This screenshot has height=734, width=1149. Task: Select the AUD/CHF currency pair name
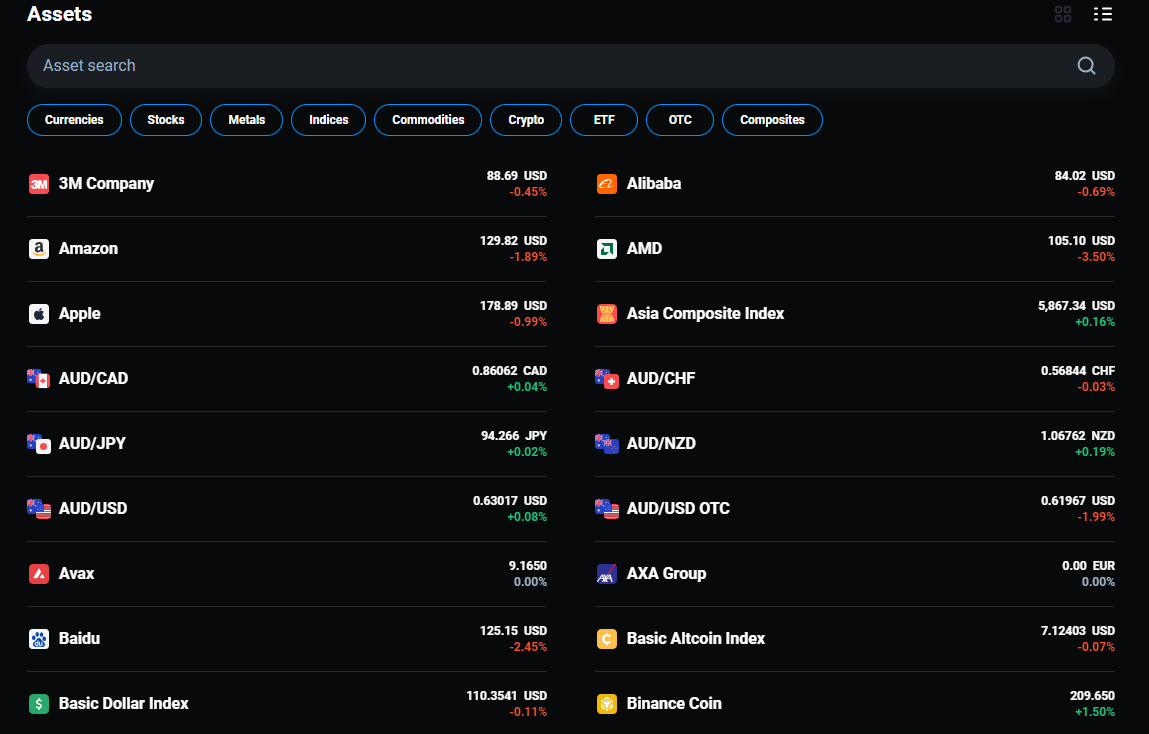pyautogui.click(x=661, y=379)
